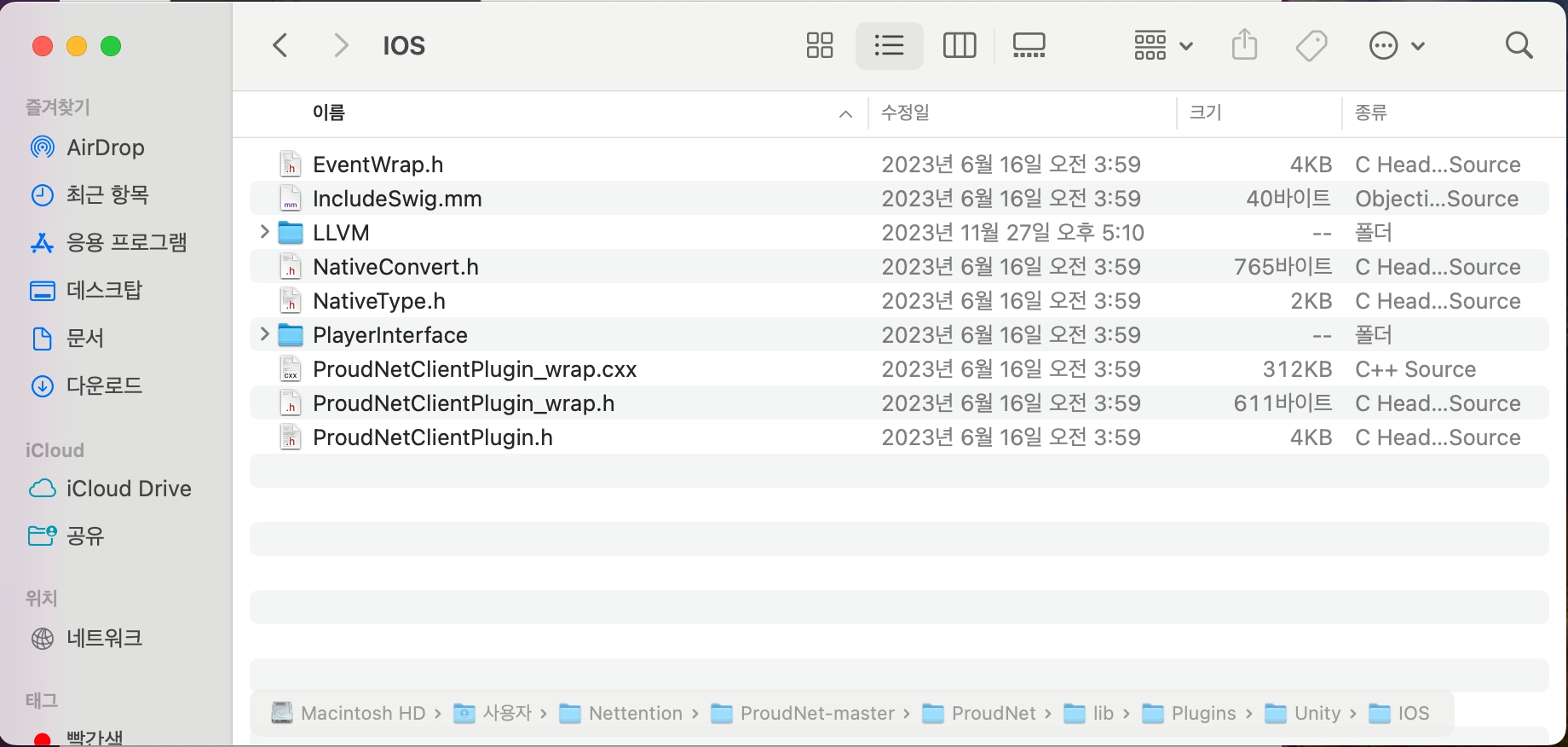Open the more actions ellipsis menu
The height and width of the screenshot is (747, 1568).
(x=1396, y=45)
